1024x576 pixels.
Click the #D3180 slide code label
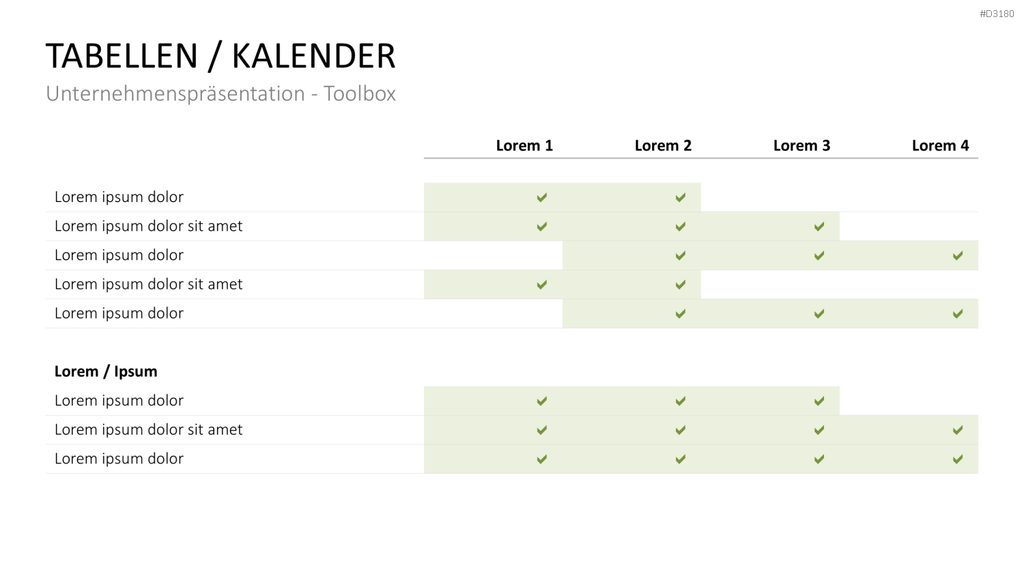(997, 14)
